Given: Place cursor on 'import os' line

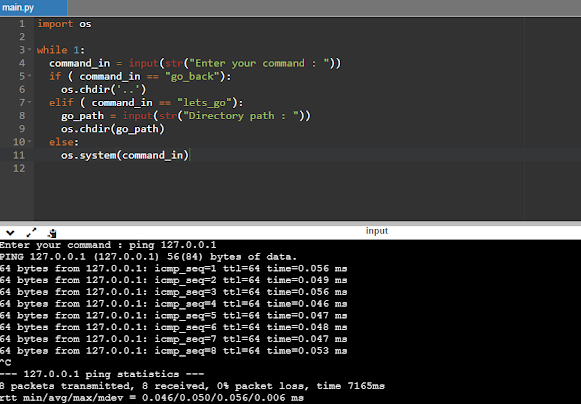Looking at the screenshot, I should pos(64,24).
